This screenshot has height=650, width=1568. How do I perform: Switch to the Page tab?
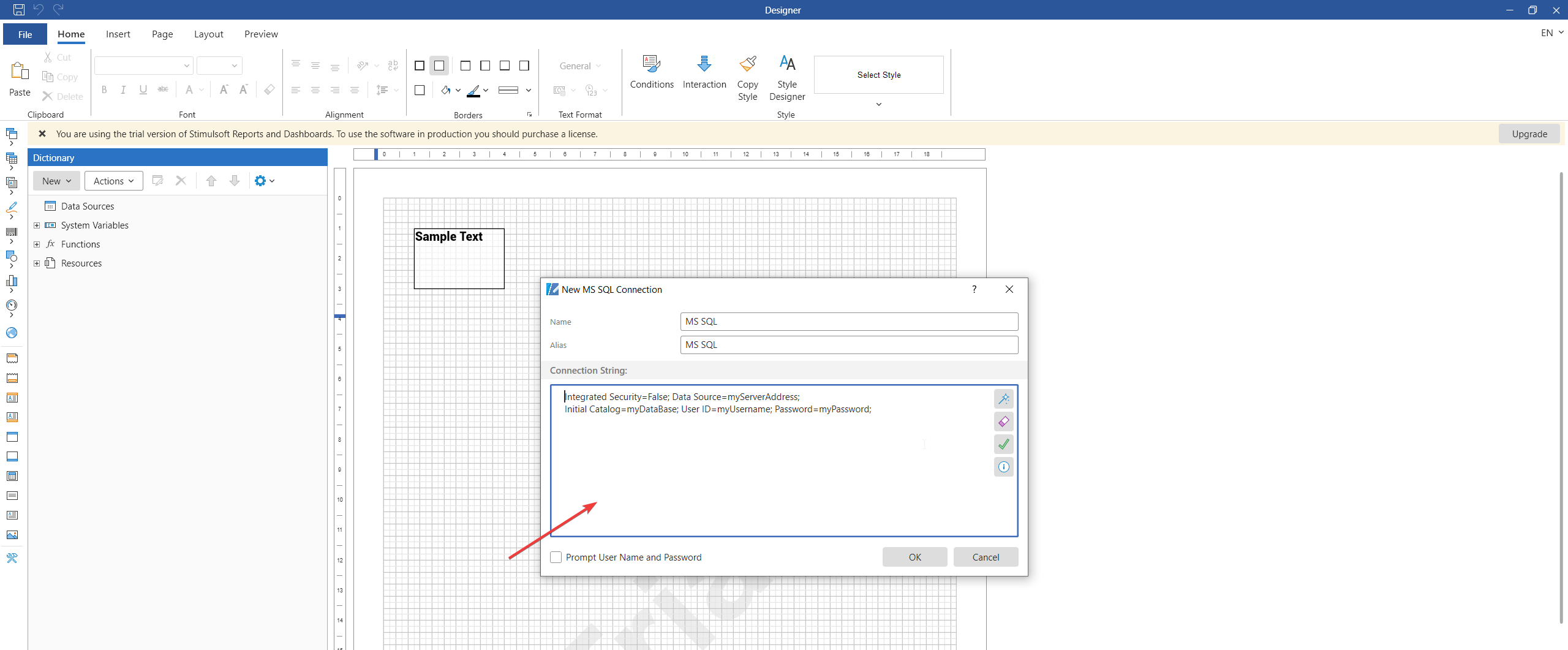(x=162, y=34)
